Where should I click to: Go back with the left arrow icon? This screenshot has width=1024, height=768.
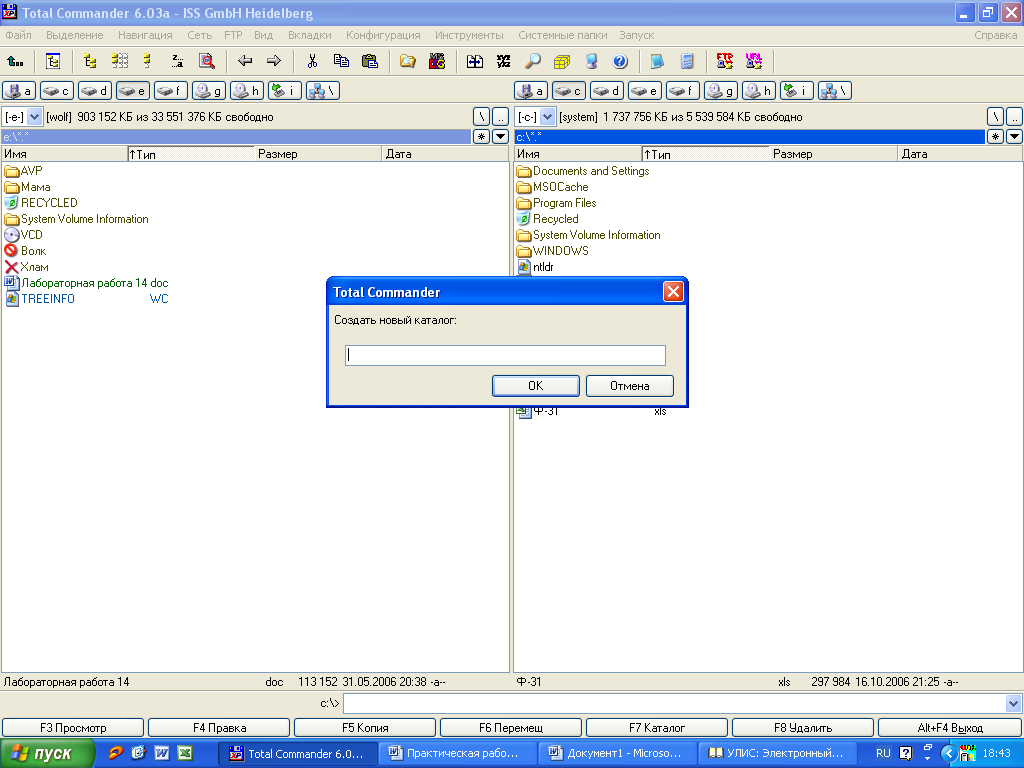(x=245, y=61)
